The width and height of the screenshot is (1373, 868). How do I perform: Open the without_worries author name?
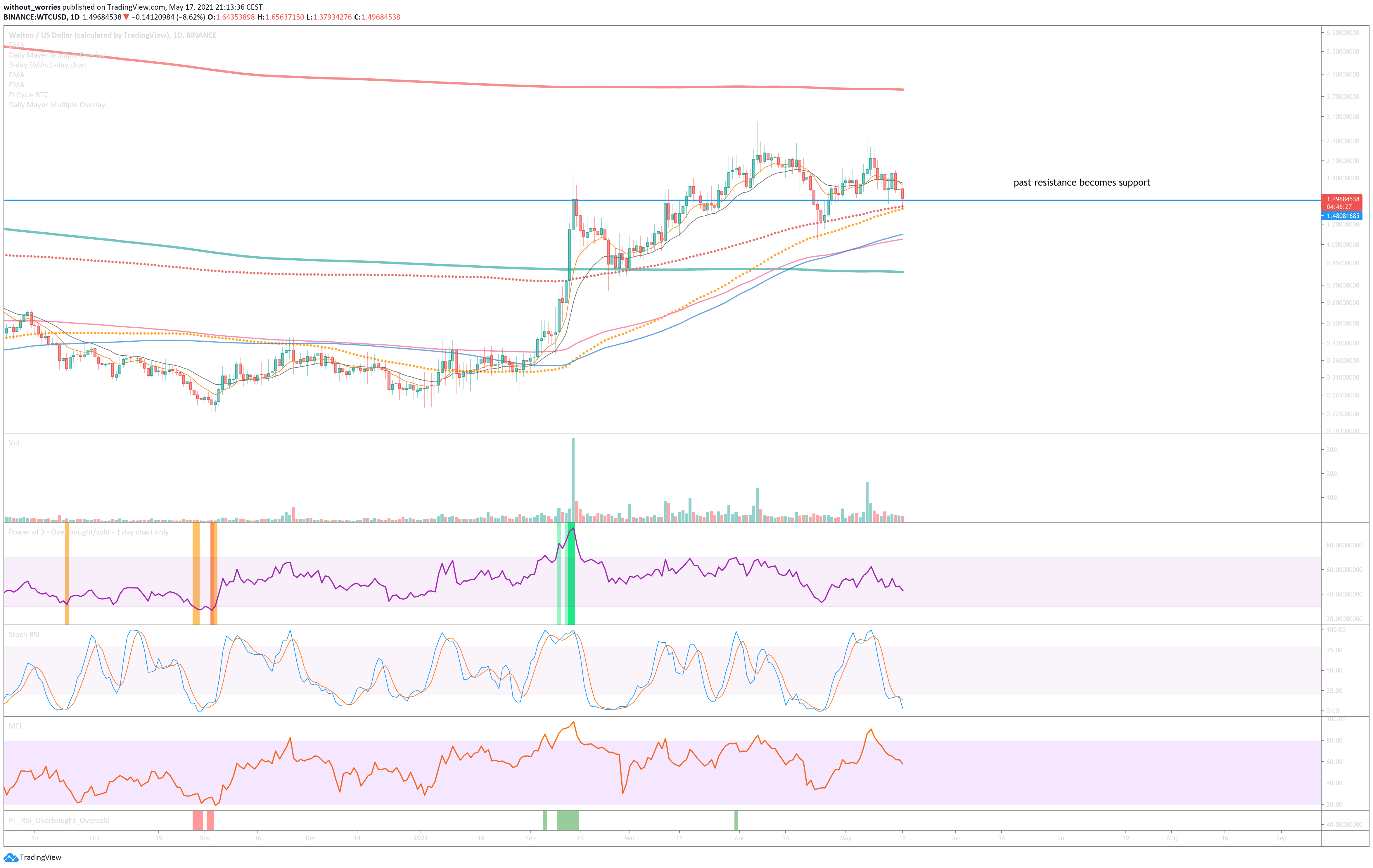tap(32, 7)
